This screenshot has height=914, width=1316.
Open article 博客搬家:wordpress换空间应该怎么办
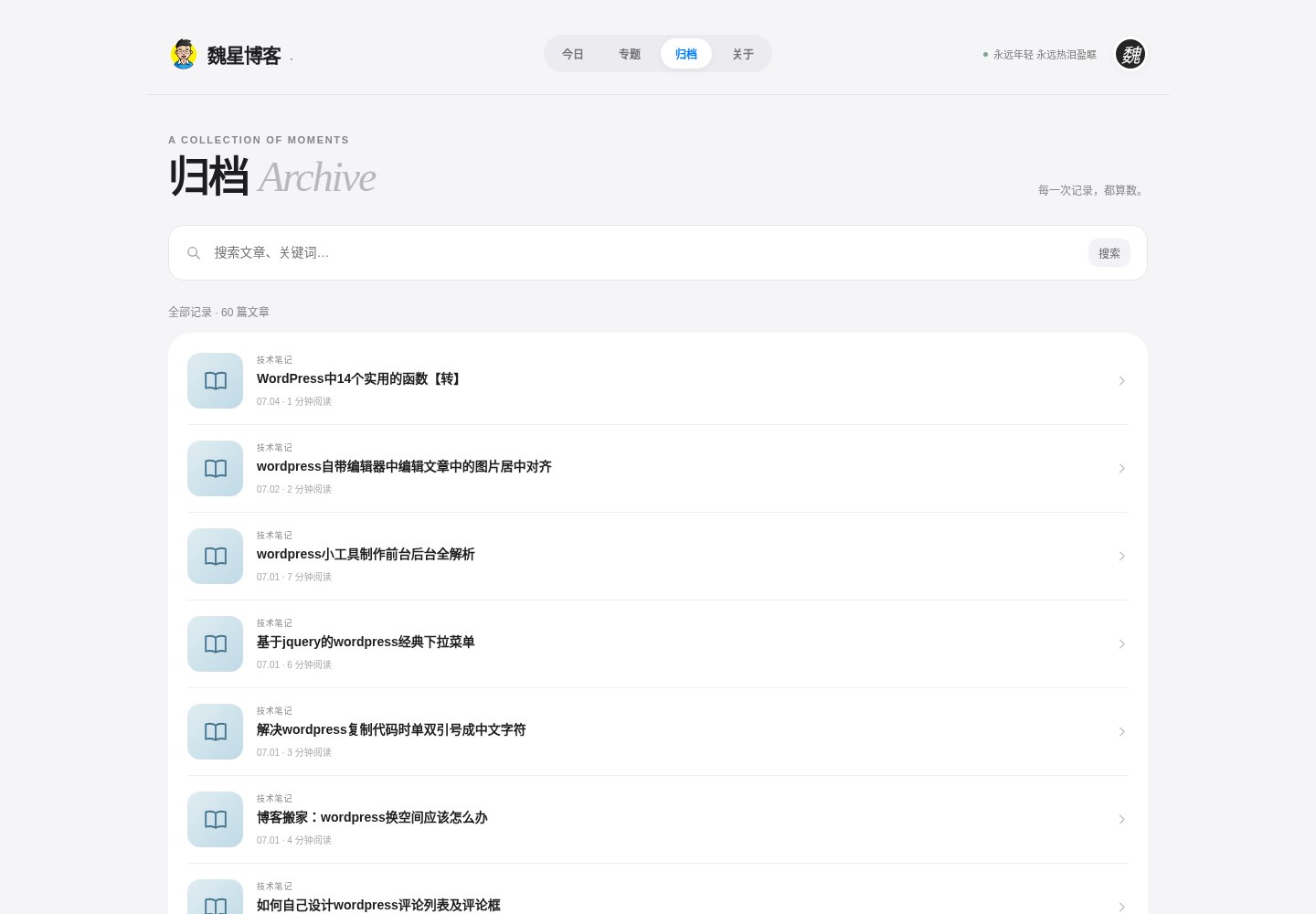[372, 817]
